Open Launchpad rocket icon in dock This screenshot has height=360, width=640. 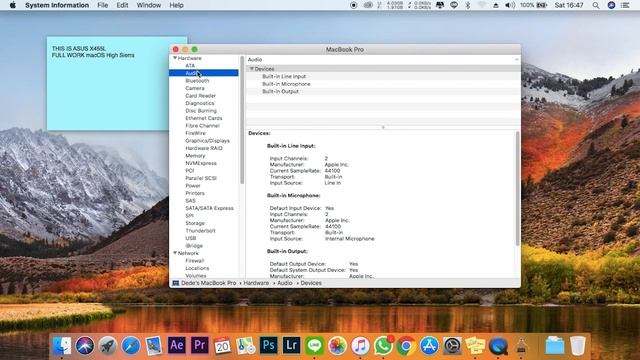pyautogui.click(x=108, y=346)
